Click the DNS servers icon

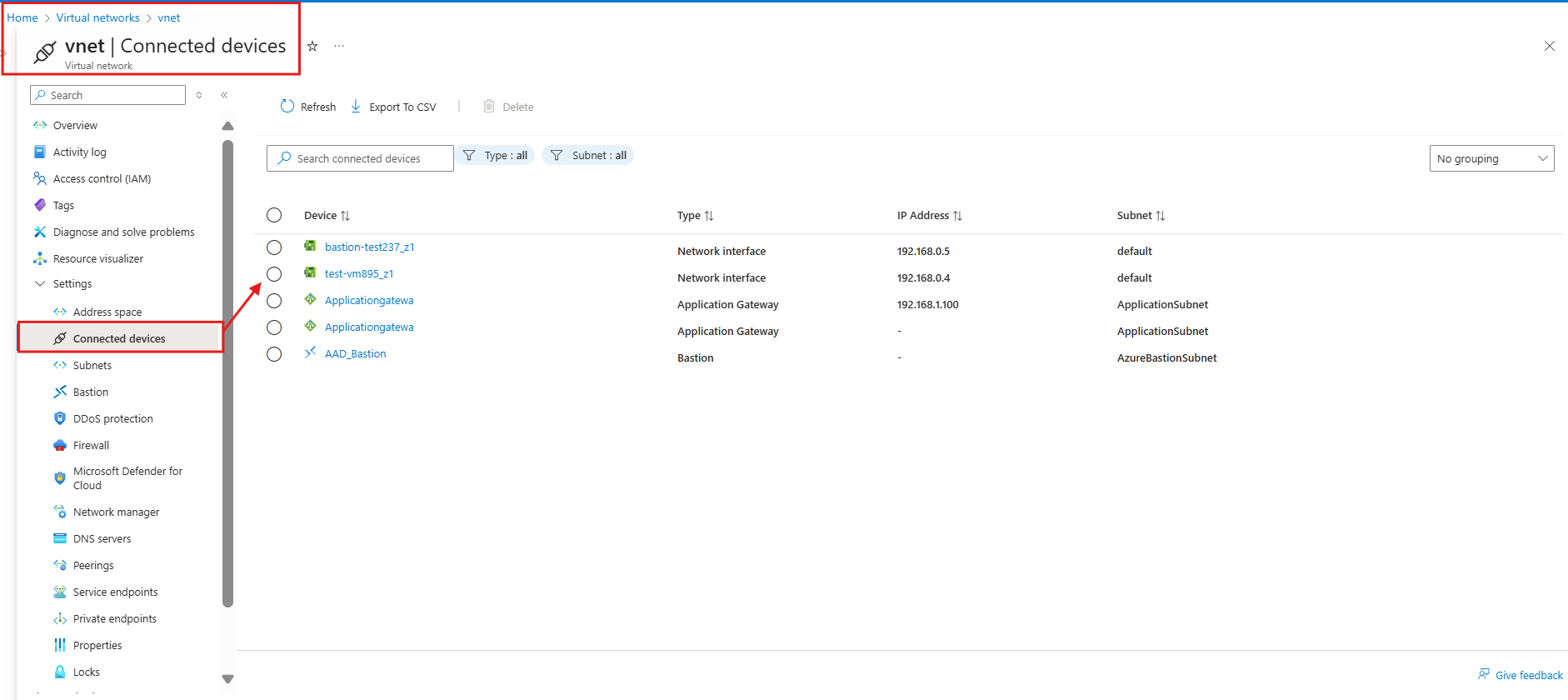(60, 538)
